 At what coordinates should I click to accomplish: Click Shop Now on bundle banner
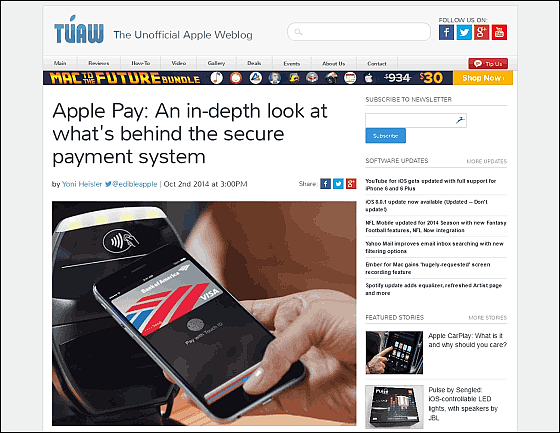point(483,78)
